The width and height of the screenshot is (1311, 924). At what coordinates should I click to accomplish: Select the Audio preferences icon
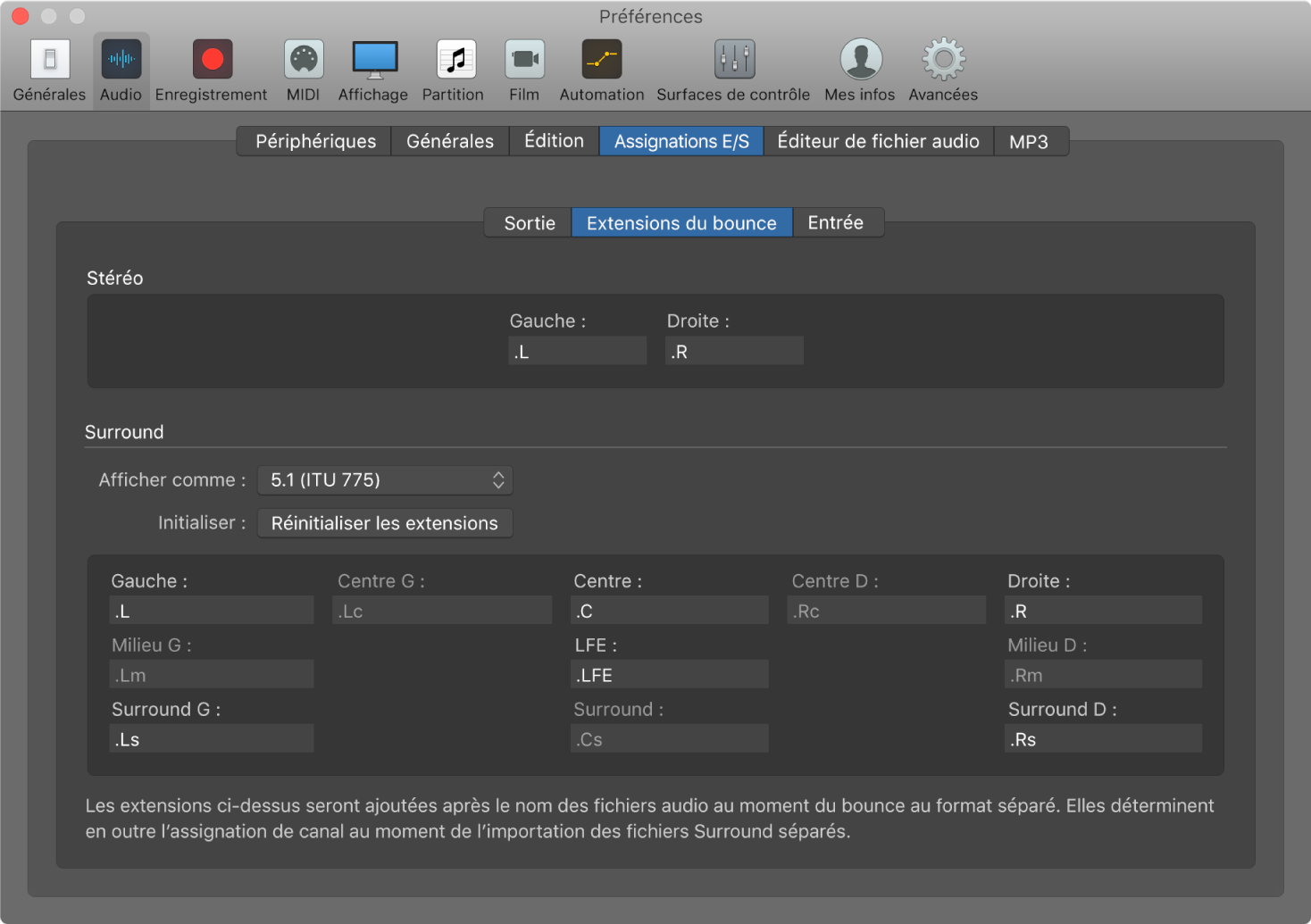121,71
